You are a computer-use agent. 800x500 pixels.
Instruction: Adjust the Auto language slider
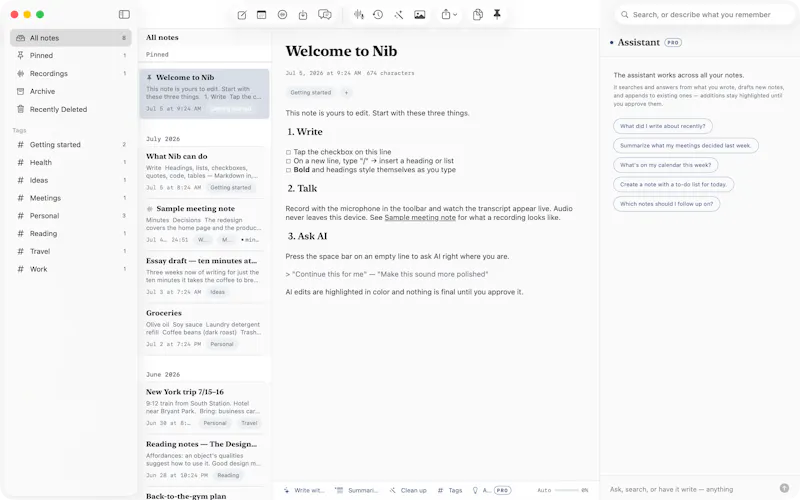point(566,490)
